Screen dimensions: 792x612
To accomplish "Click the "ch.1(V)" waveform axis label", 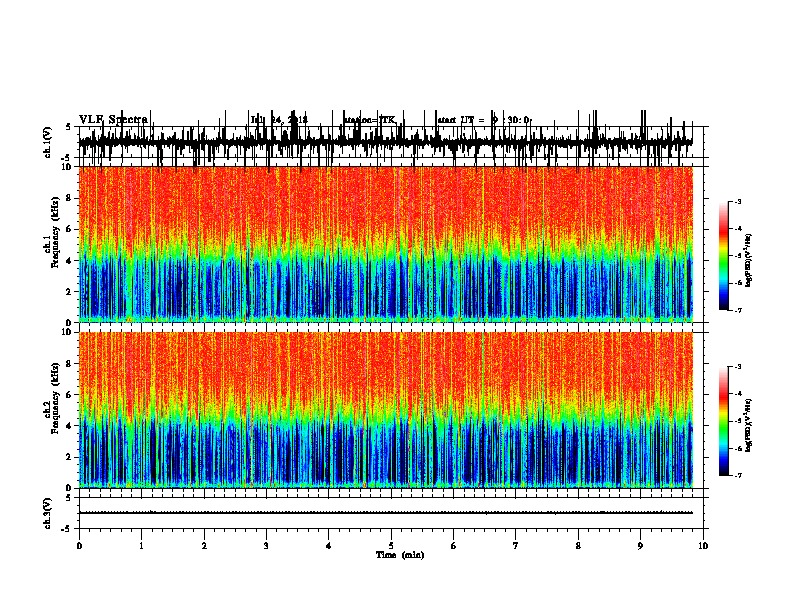I will [x=48, y=142].
